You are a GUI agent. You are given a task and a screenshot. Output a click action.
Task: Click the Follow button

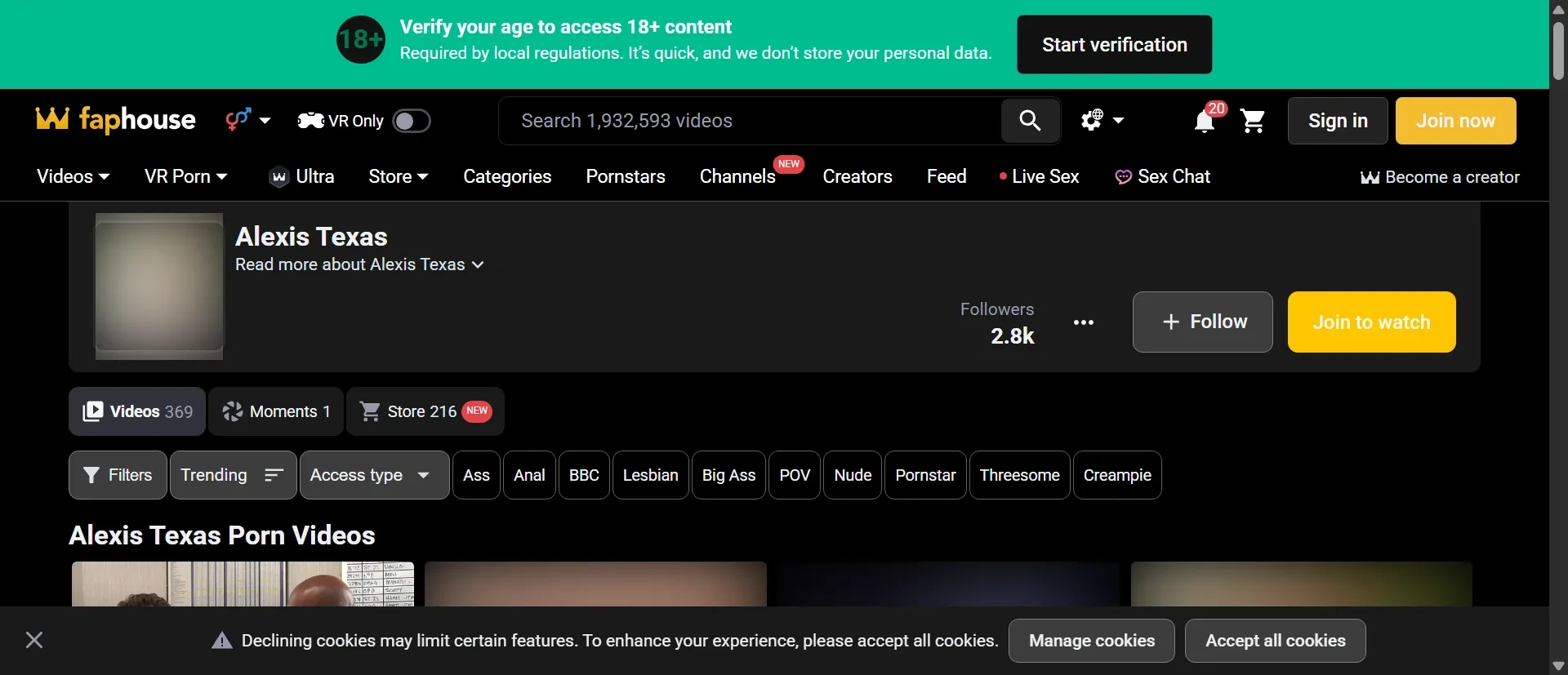click(1203, 322)
